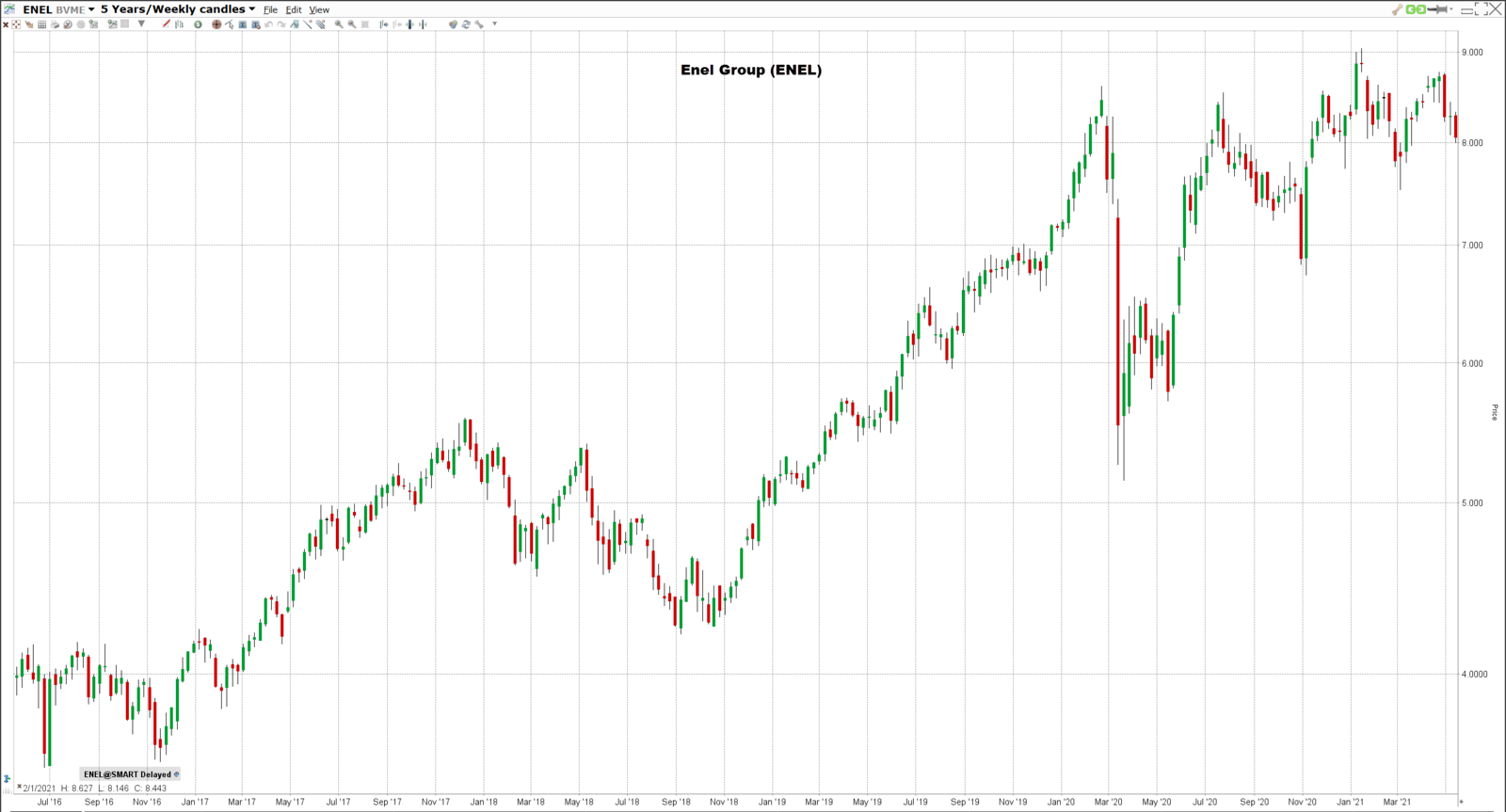The height and width of the screenshot is (812, 1506).
Task: Click the wrench icon beside refresh icon
Action: coord(479,24)
